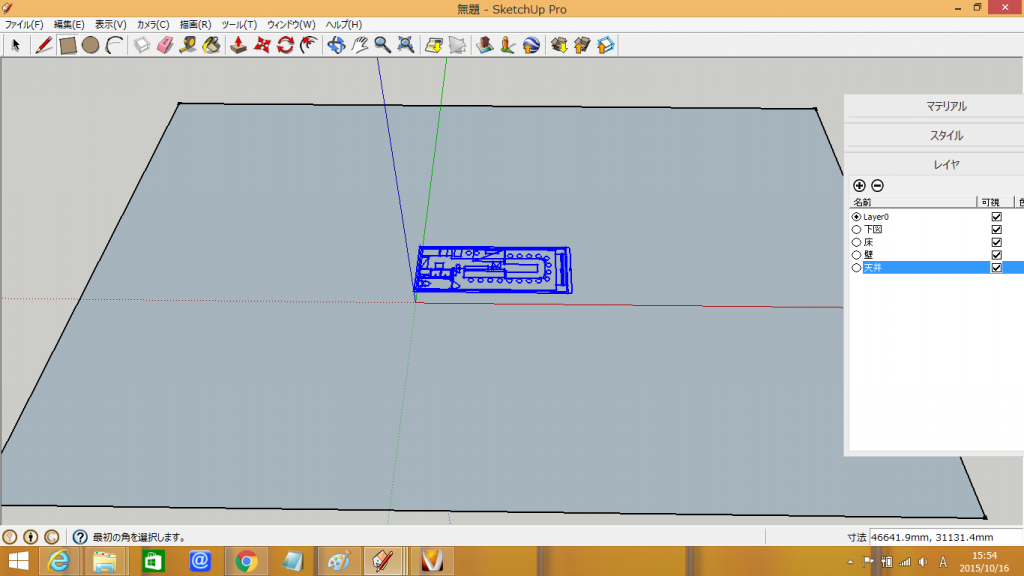This screenshot has width=1024, height=576.
Task: Expand the スタイル panel
Action: [x=945, y=135]
